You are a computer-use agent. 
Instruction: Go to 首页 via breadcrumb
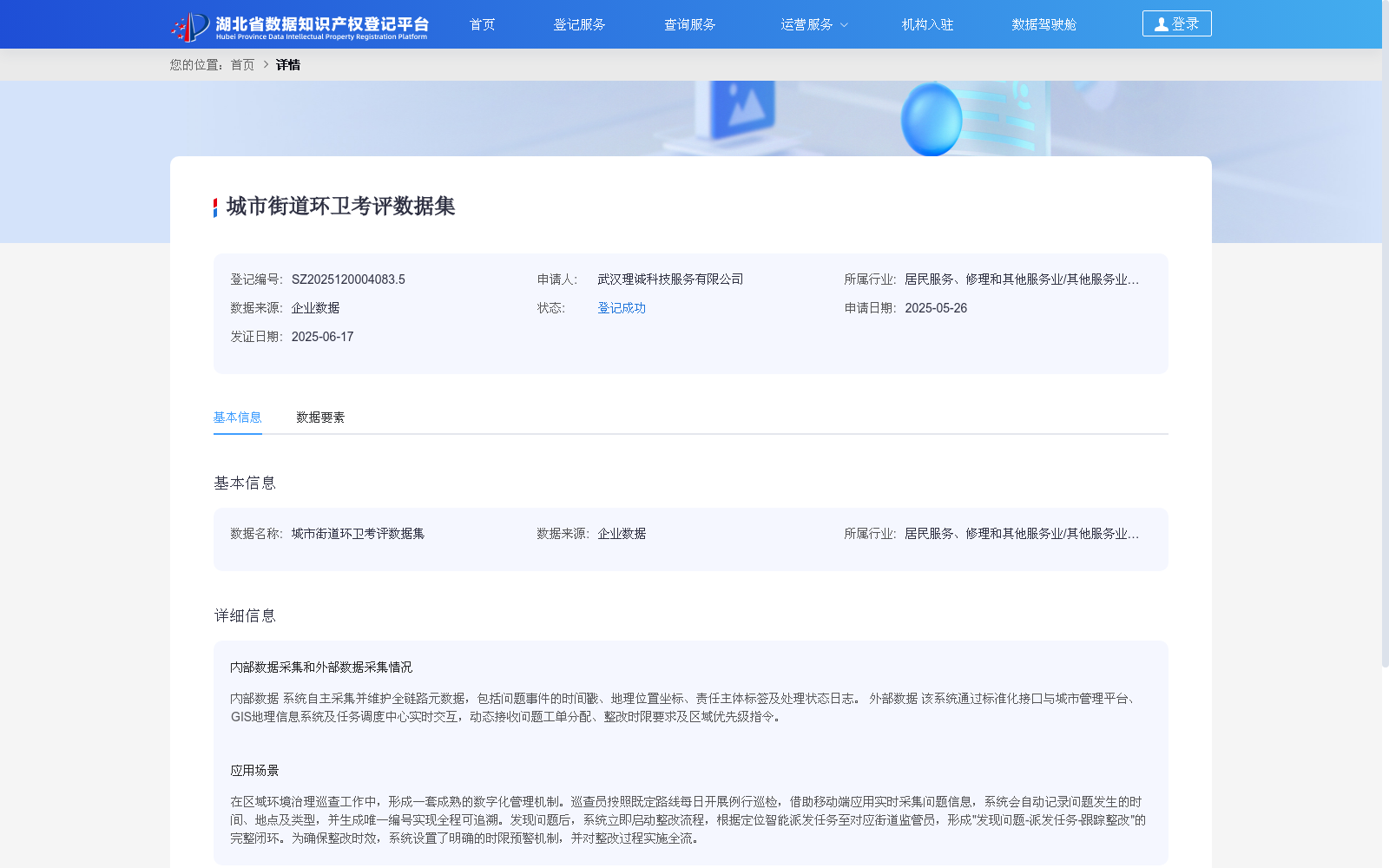(x=242, y=65)
